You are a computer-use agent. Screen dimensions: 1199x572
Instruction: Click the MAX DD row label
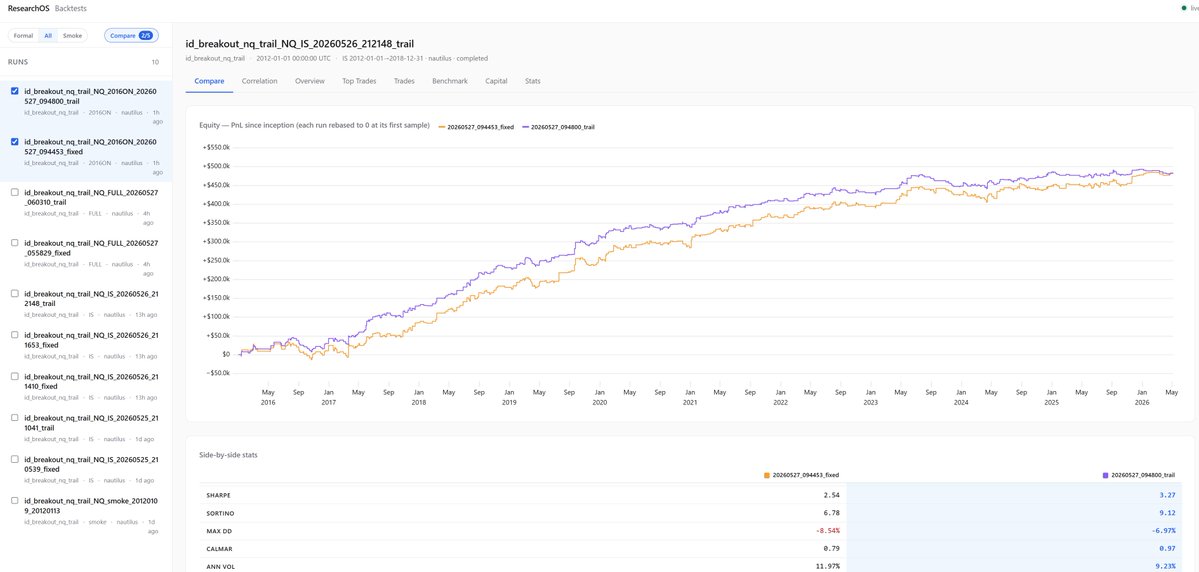(219, 530)
